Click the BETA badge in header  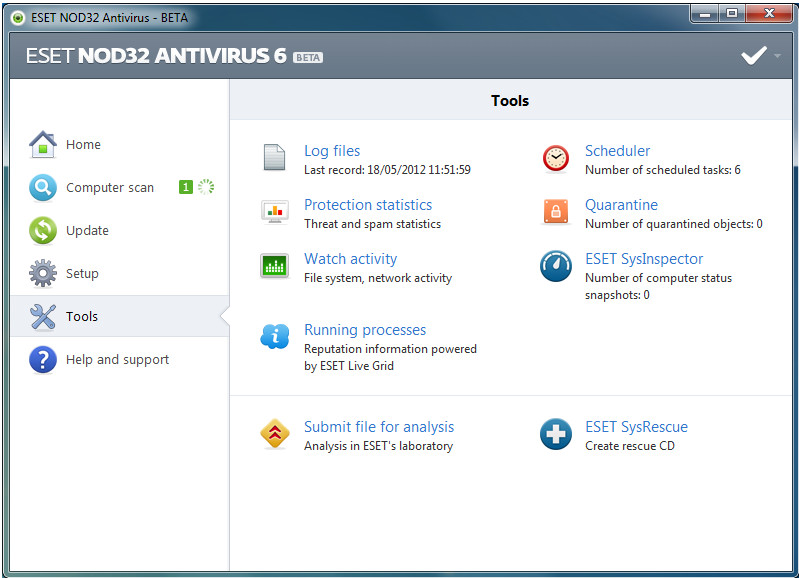[308, 58]
